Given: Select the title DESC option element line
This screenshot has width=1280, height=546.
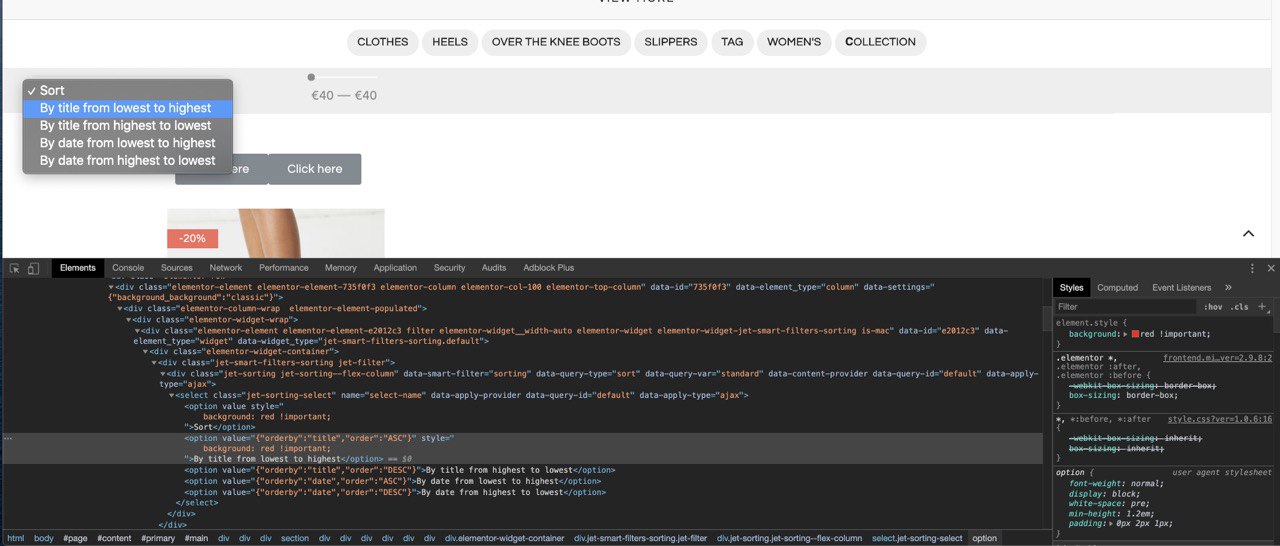Looking at the screenshot, I should (400, 470).
